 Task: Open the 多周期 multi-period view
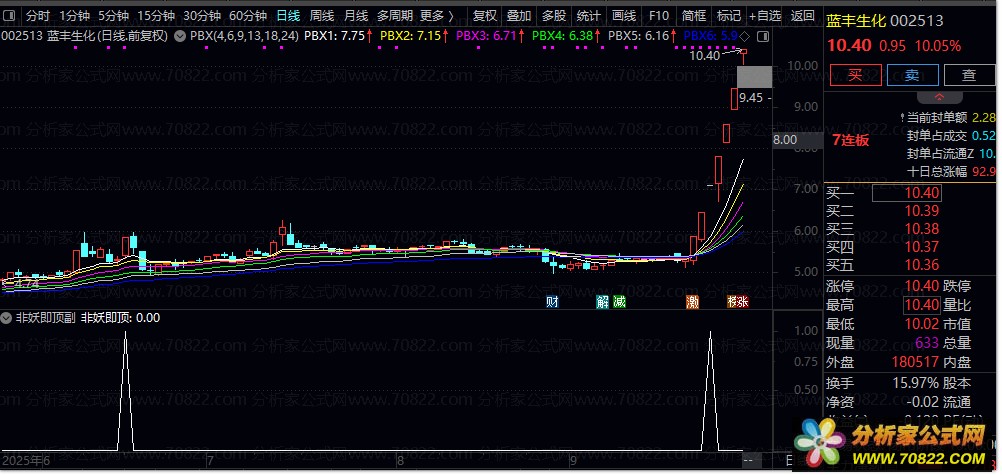395,16
